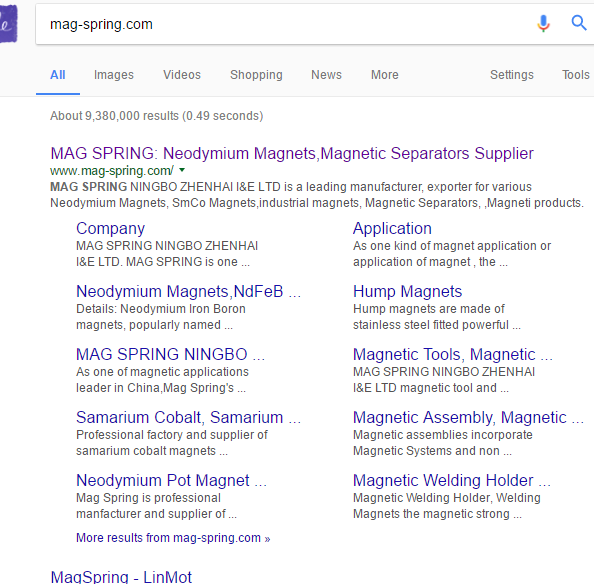Click the 'I&E LTD magnetic tool and' description line

(430, 388)
